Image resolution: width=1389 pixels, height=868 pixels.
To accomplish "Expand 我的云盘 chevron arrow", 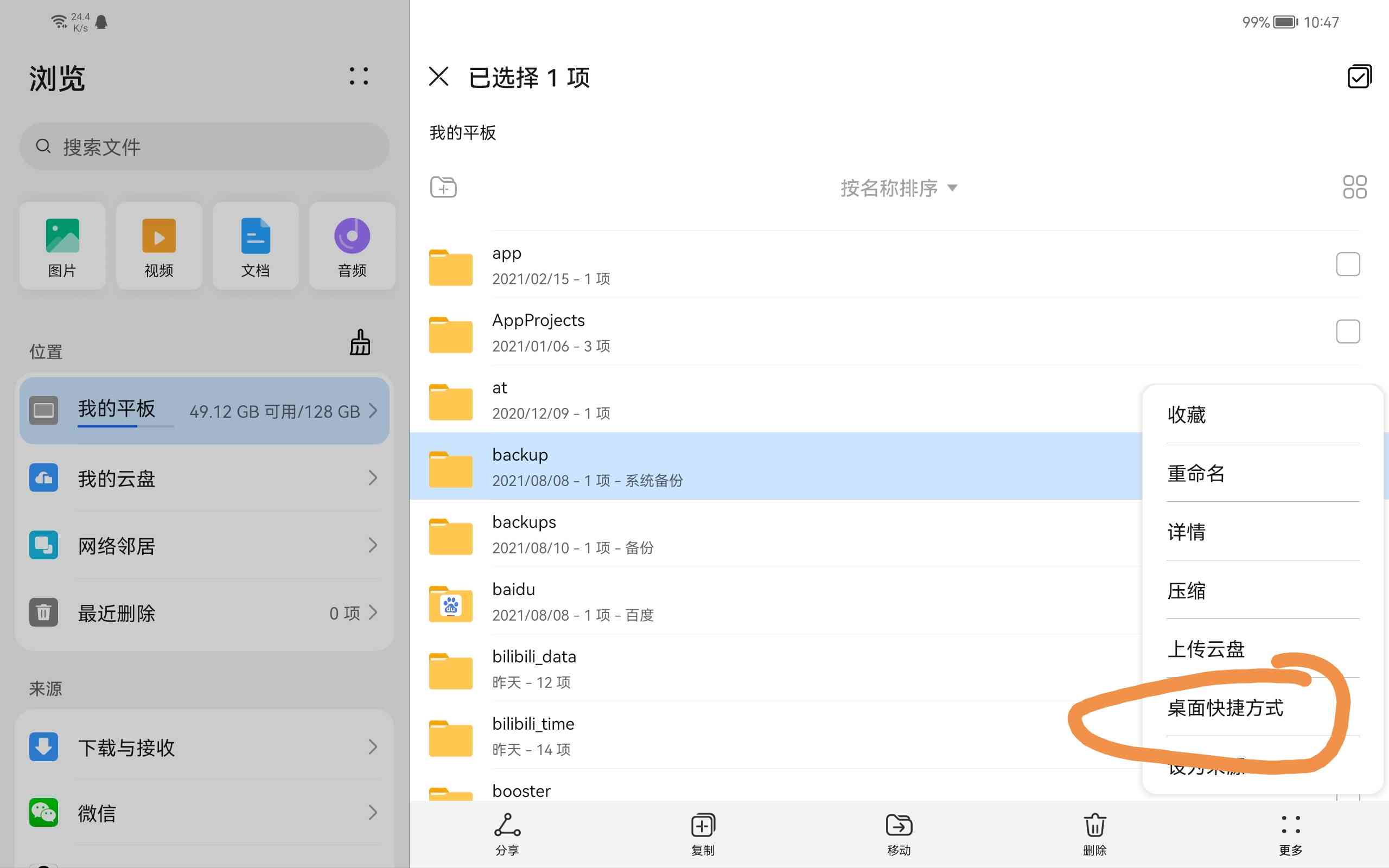I will [373, 477].
